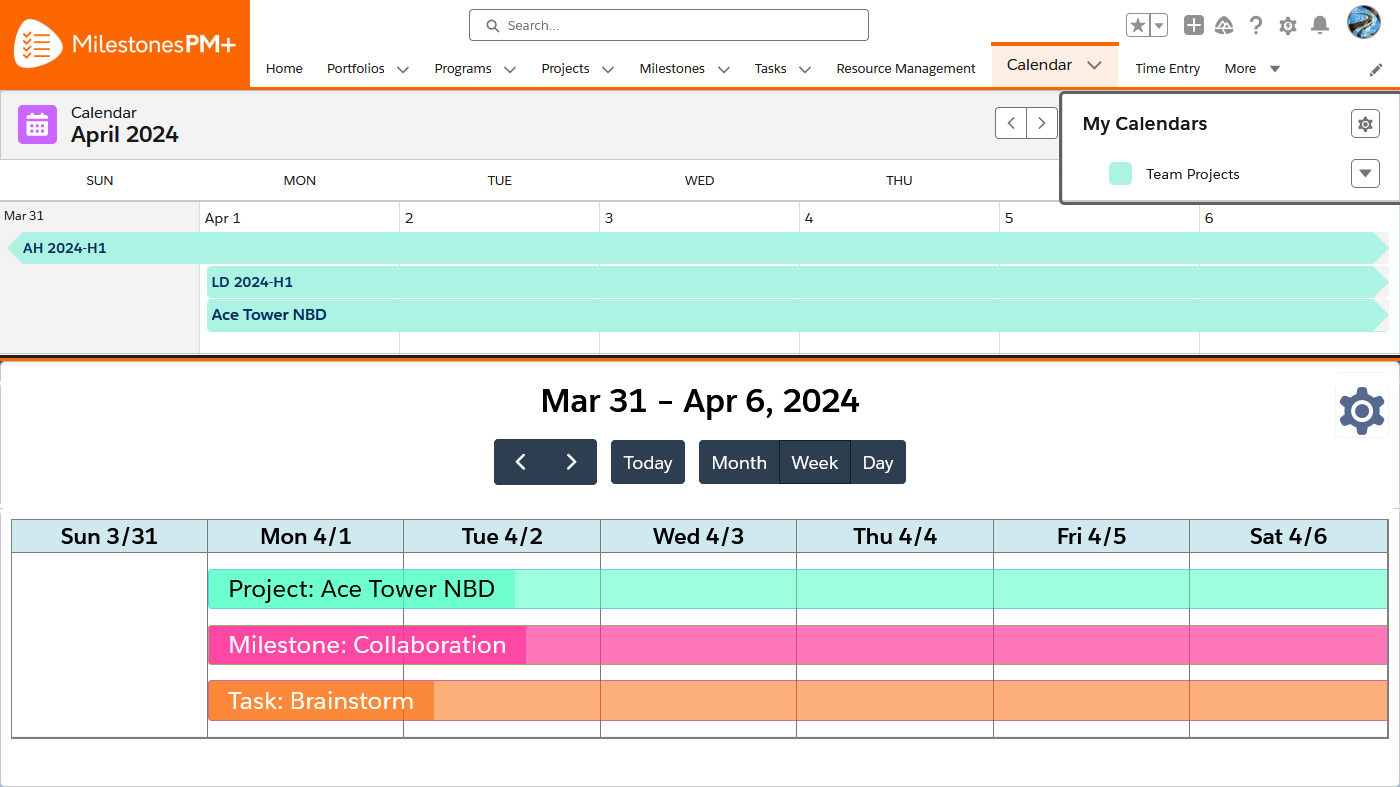Viewport: 1400px width, 787px height.
Task: Expand the Tasks tab chevron
Action: click(x=804, y=69)
